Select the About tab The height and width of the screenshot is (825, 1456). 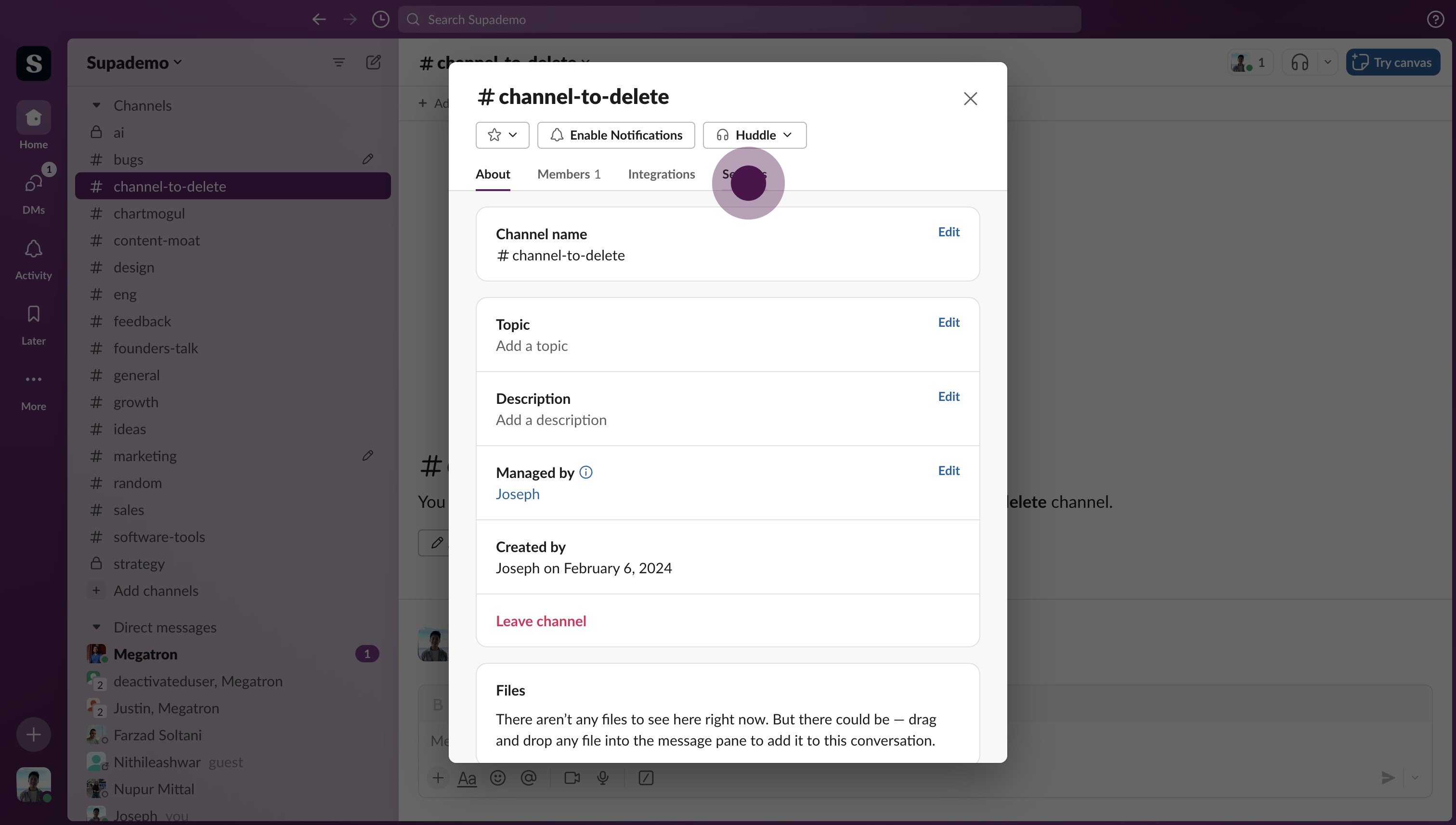point(493,174)
